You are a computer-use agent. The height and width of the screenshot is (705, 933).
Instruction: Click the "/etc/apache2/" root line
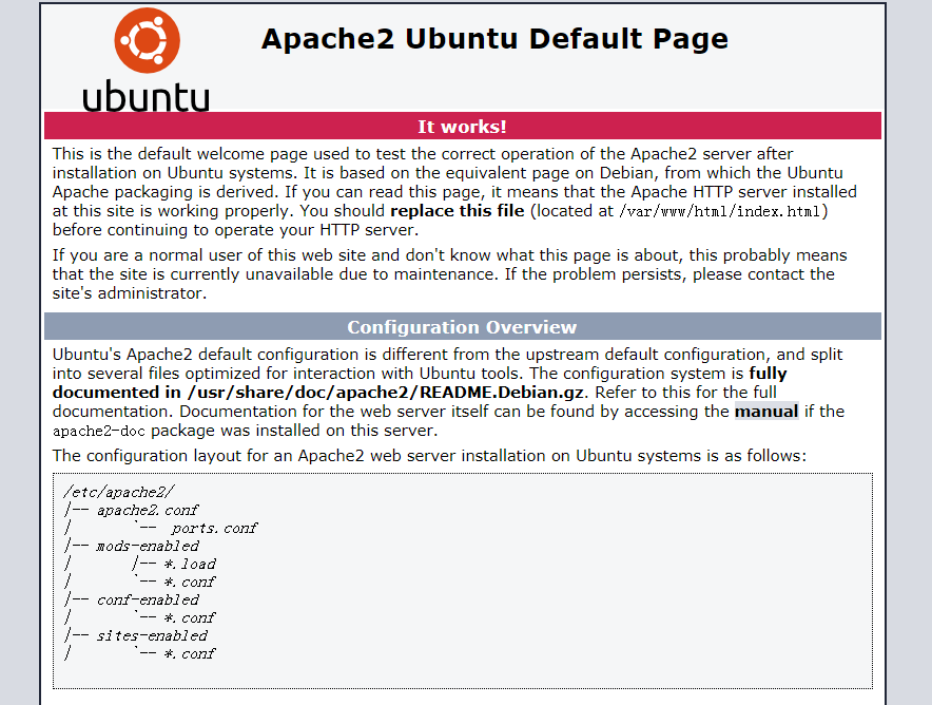point(119,492)
